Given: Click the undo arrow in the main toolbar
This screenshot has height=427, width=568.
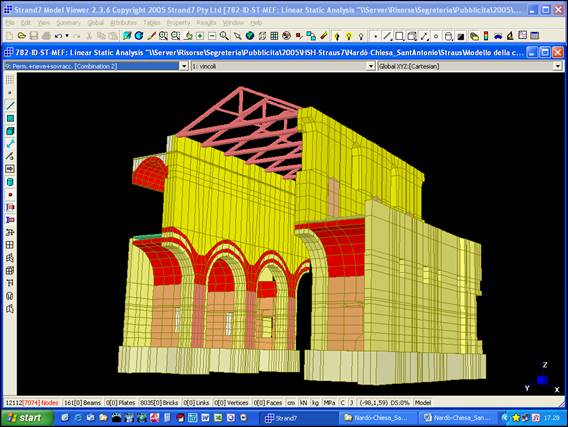Looking at the screenshot, I should pyautogui.click(x=58, y=36).
